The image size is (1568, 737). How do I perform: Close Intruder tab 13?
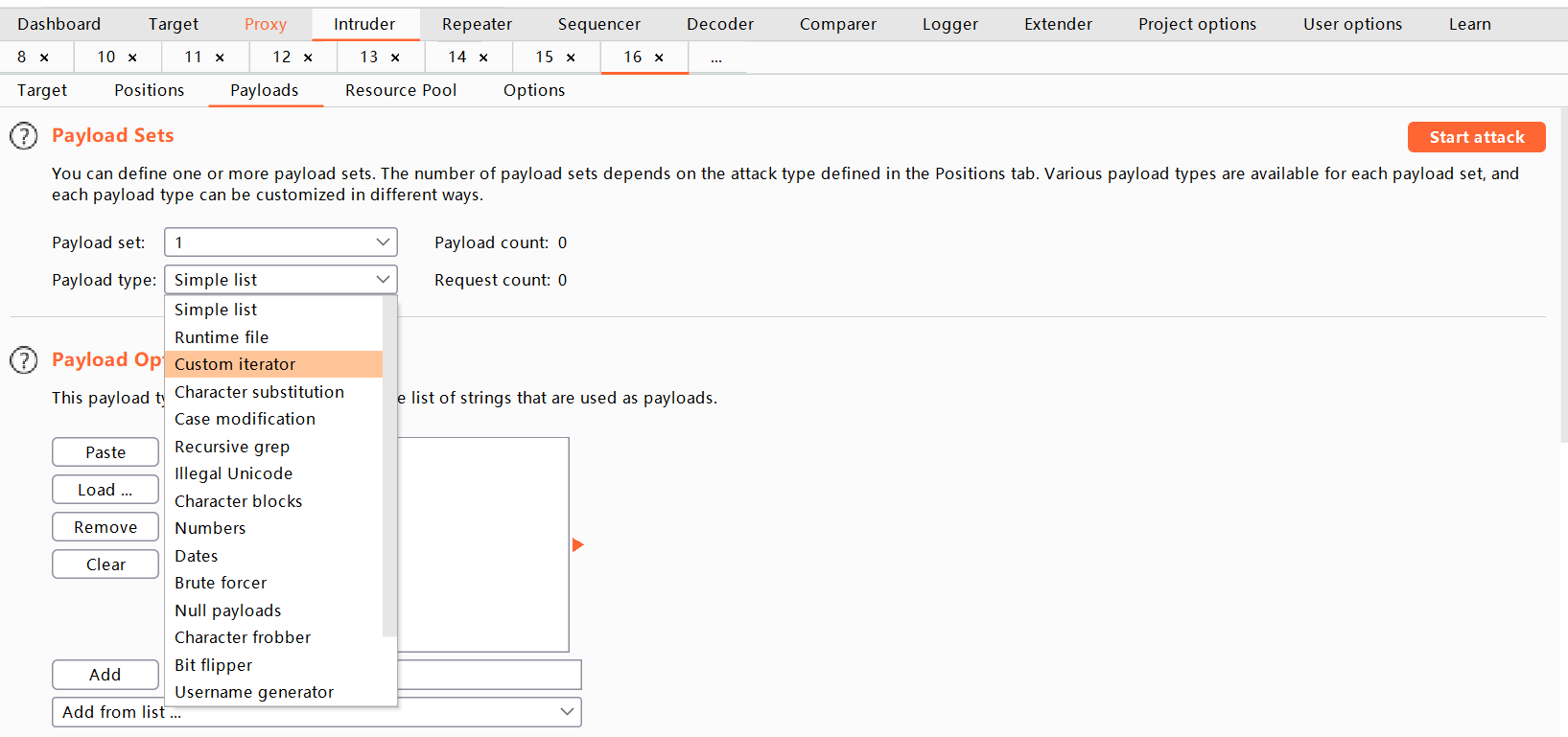tap(395, 58)
